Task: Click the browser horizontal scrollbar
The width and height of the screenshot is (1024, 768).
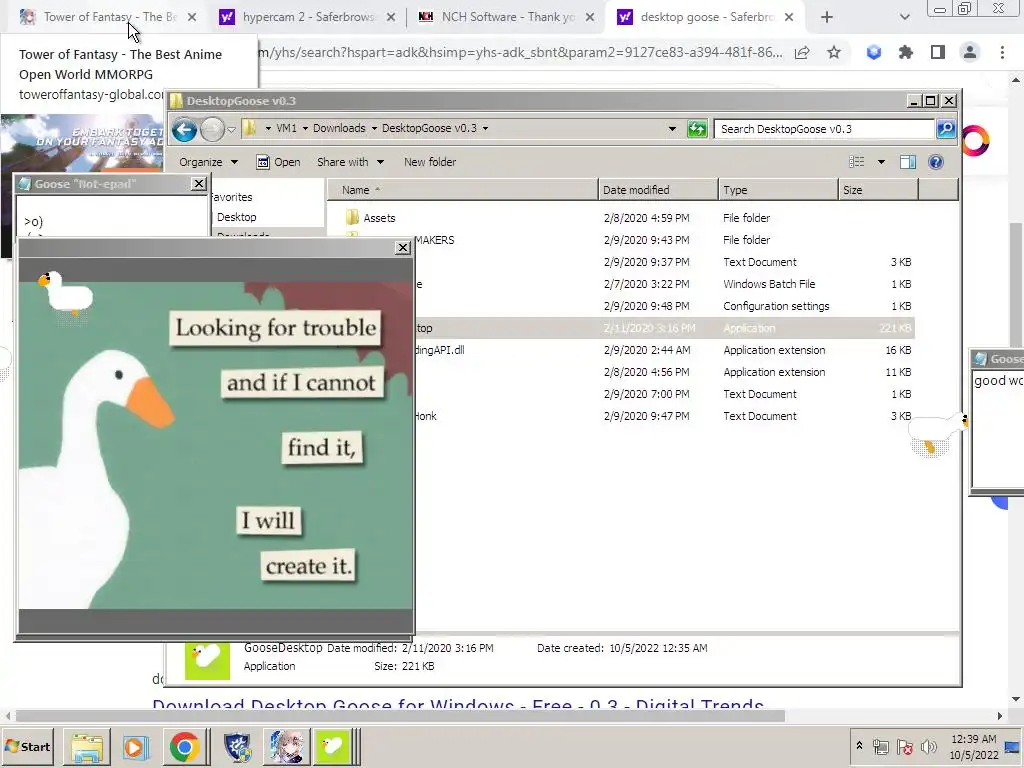Action: coord(400,716)
